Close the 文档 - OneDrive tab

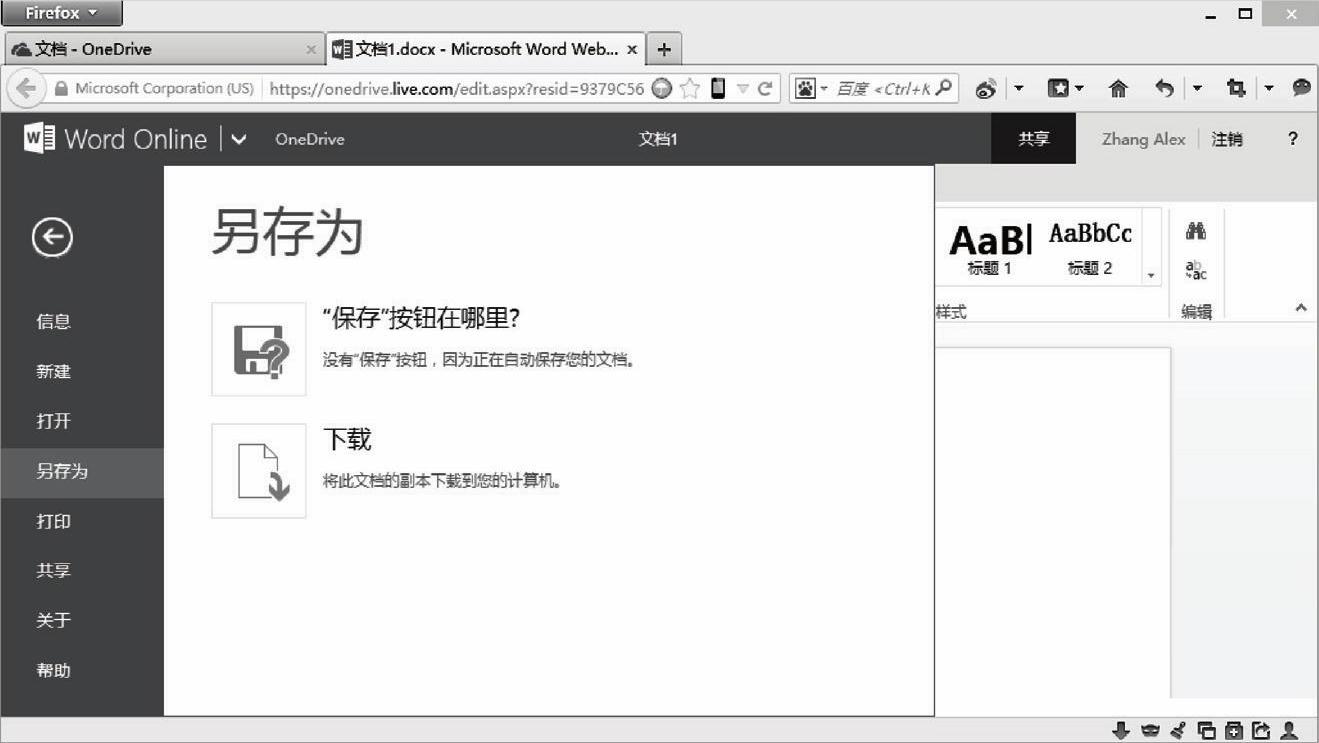click(311, 49)
